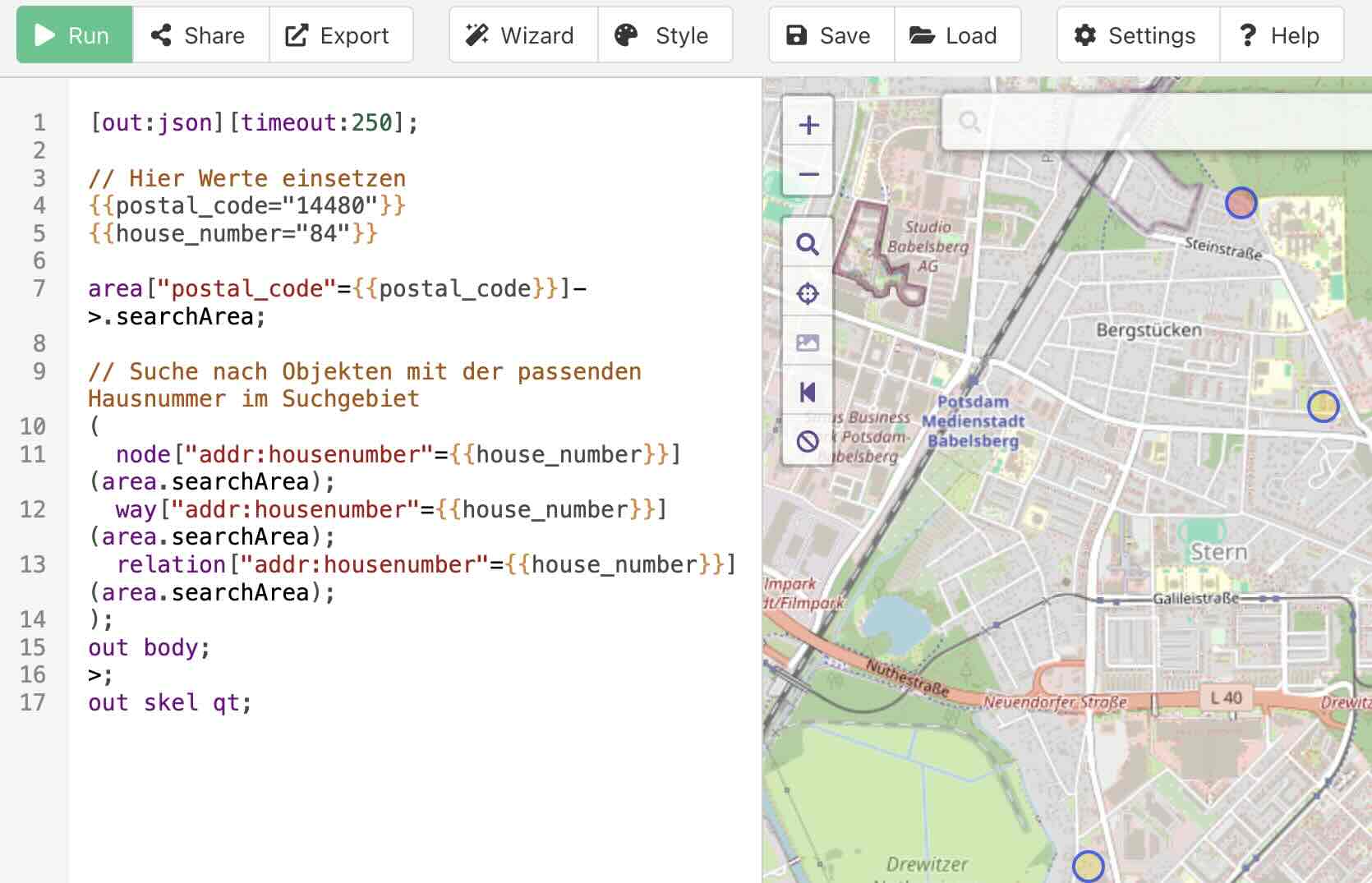This screenshot has width=1372, height=883.
Task: Click the blue circle marker near Drewitzer
Action: (x=1088, y=865)
